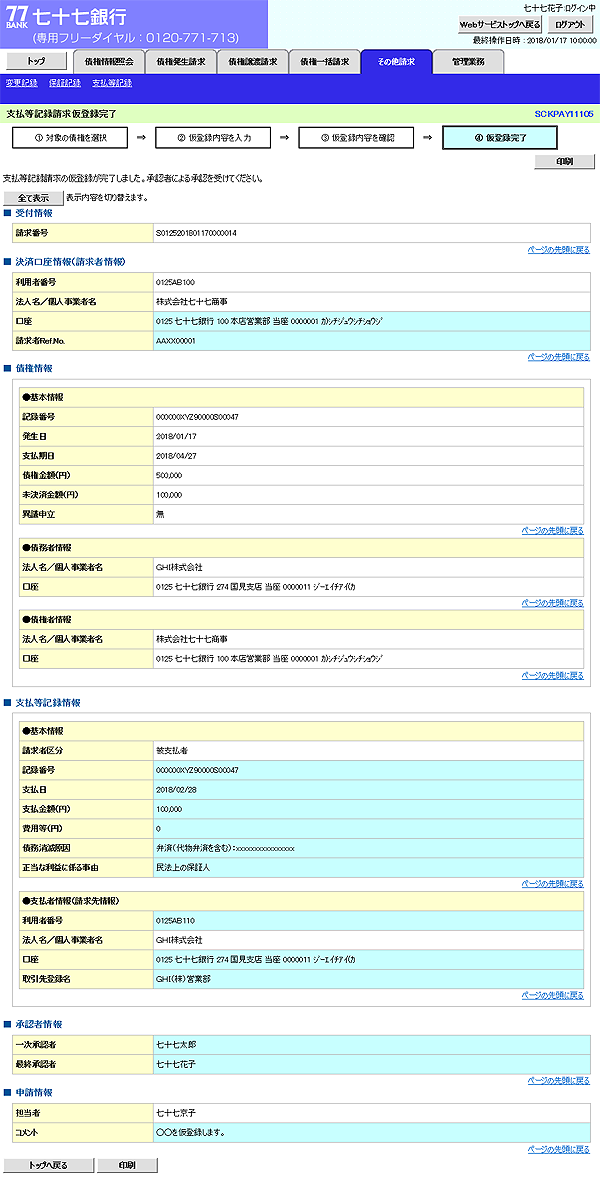Click ページの先頭に戻る under 決済口座情報 section
Image resolution: width=600 pixels, height=1181 pixels.
559,356
